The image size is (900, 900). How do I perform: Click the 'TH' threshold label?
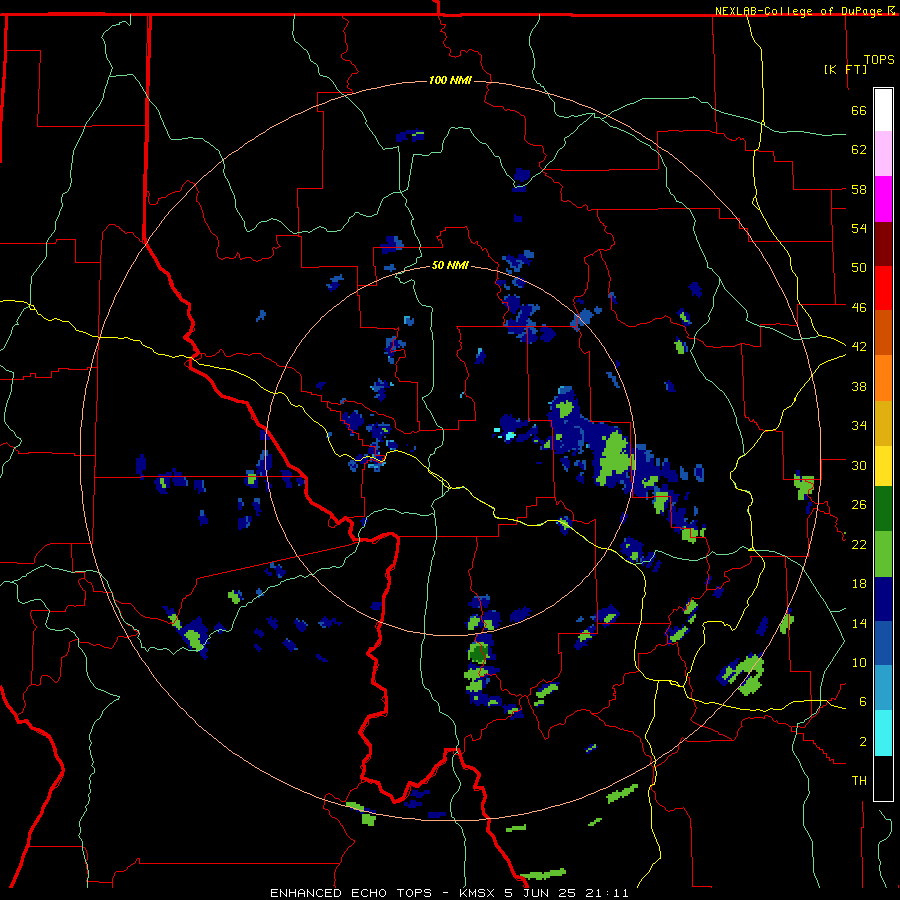[859, 781]
